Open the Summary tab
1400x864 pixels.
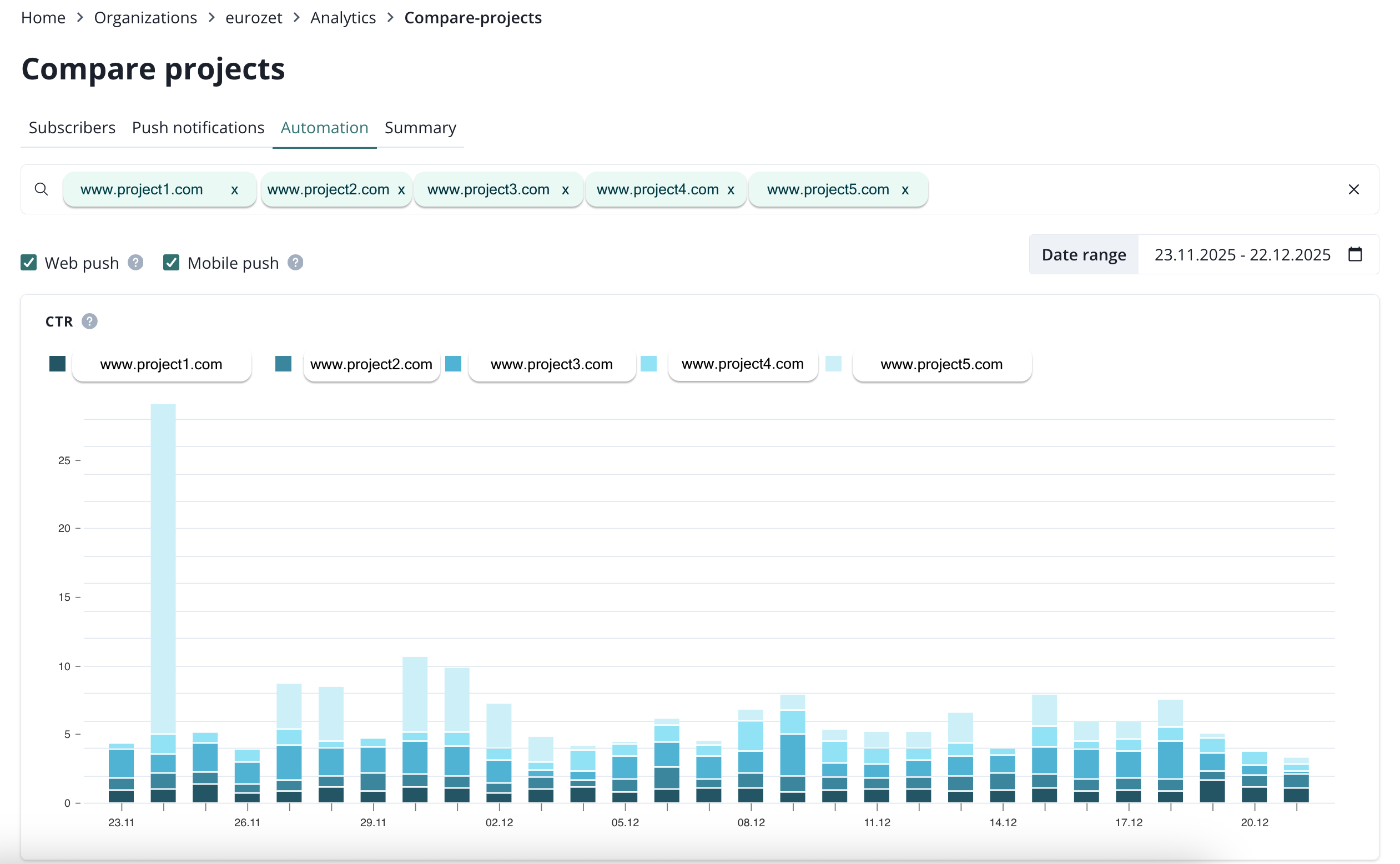(420, 127)
